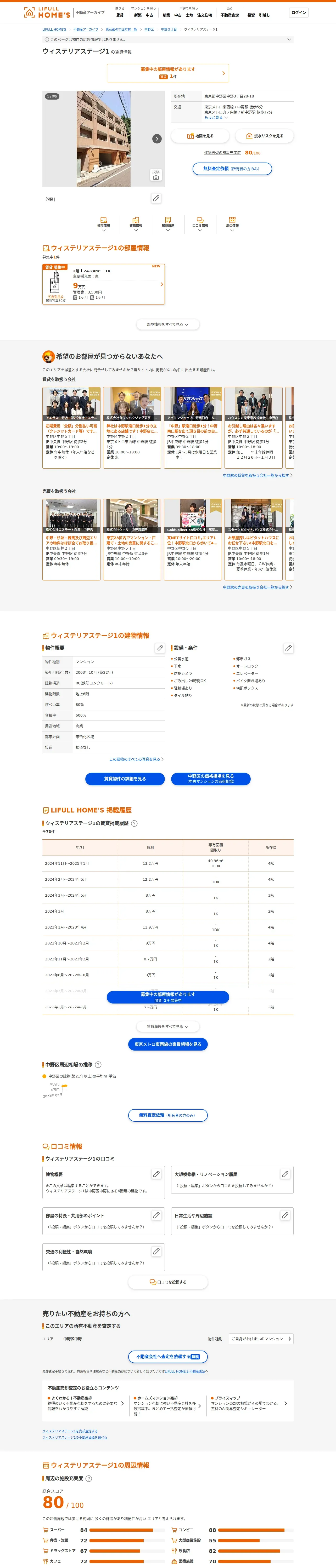Click 募集中の部屋情報があります blue floating banner
Image resolution: width=336 pixels, height=1568 pixels.
click(x=168, y=997)
